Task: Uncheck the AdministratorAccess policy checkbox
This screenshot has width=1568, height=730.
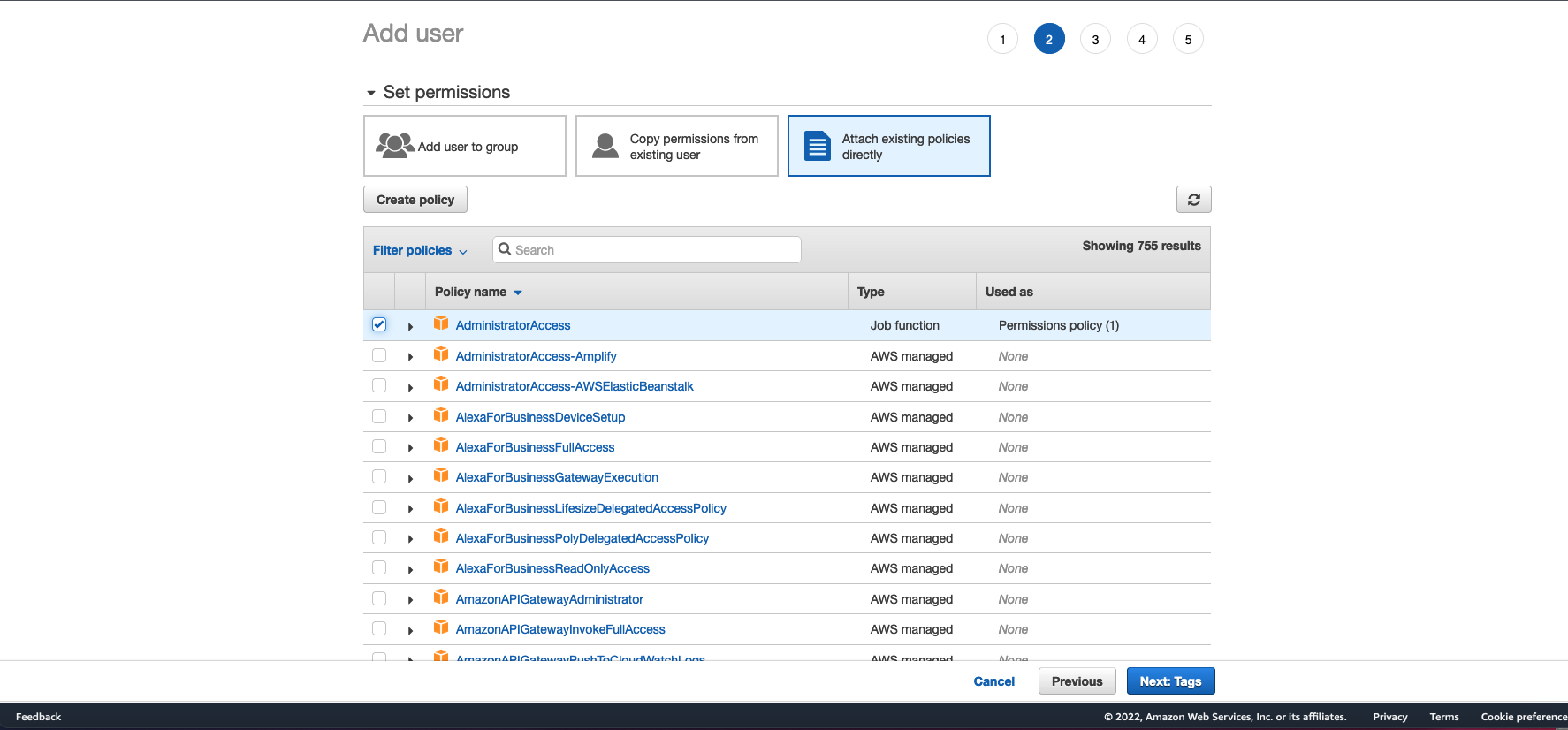Action: click(379, 324)
